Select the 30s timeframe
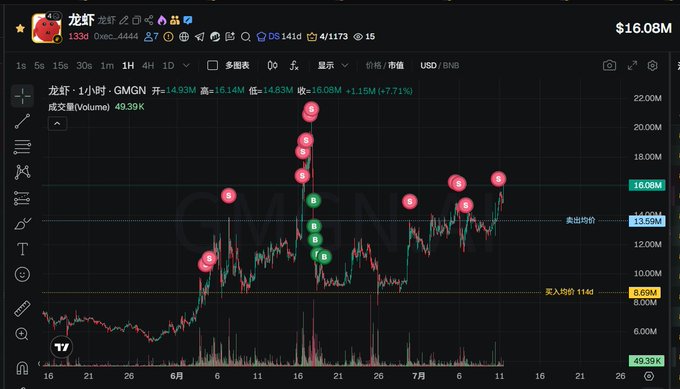Screen dimensions: 680x389 pos(84,65)
